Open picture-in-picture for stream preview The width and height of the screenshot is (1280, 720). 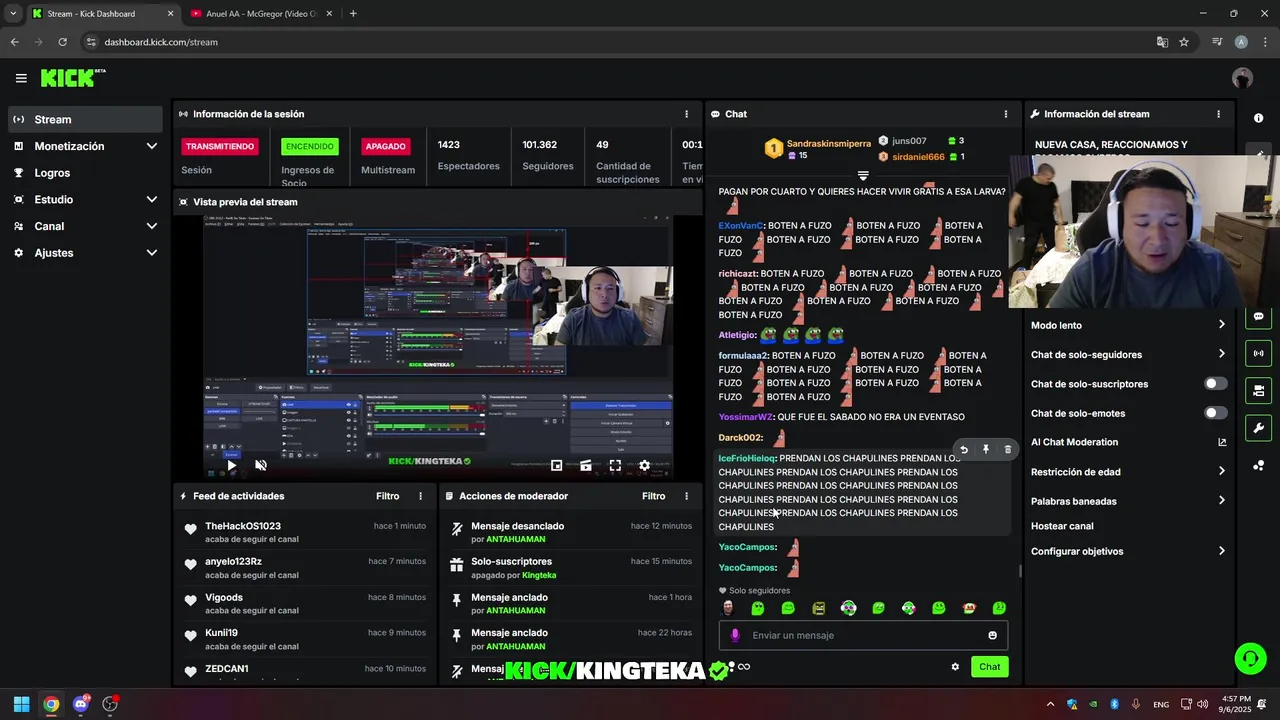[557, 465]
